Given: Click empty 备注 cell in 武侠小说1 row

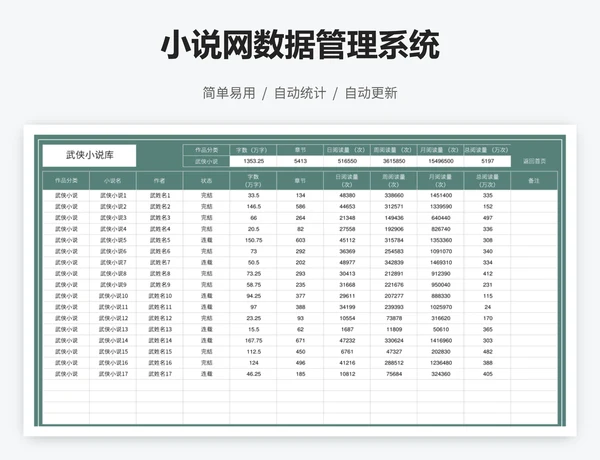Looking at the screenshot, I should click(x=534, y=196).
